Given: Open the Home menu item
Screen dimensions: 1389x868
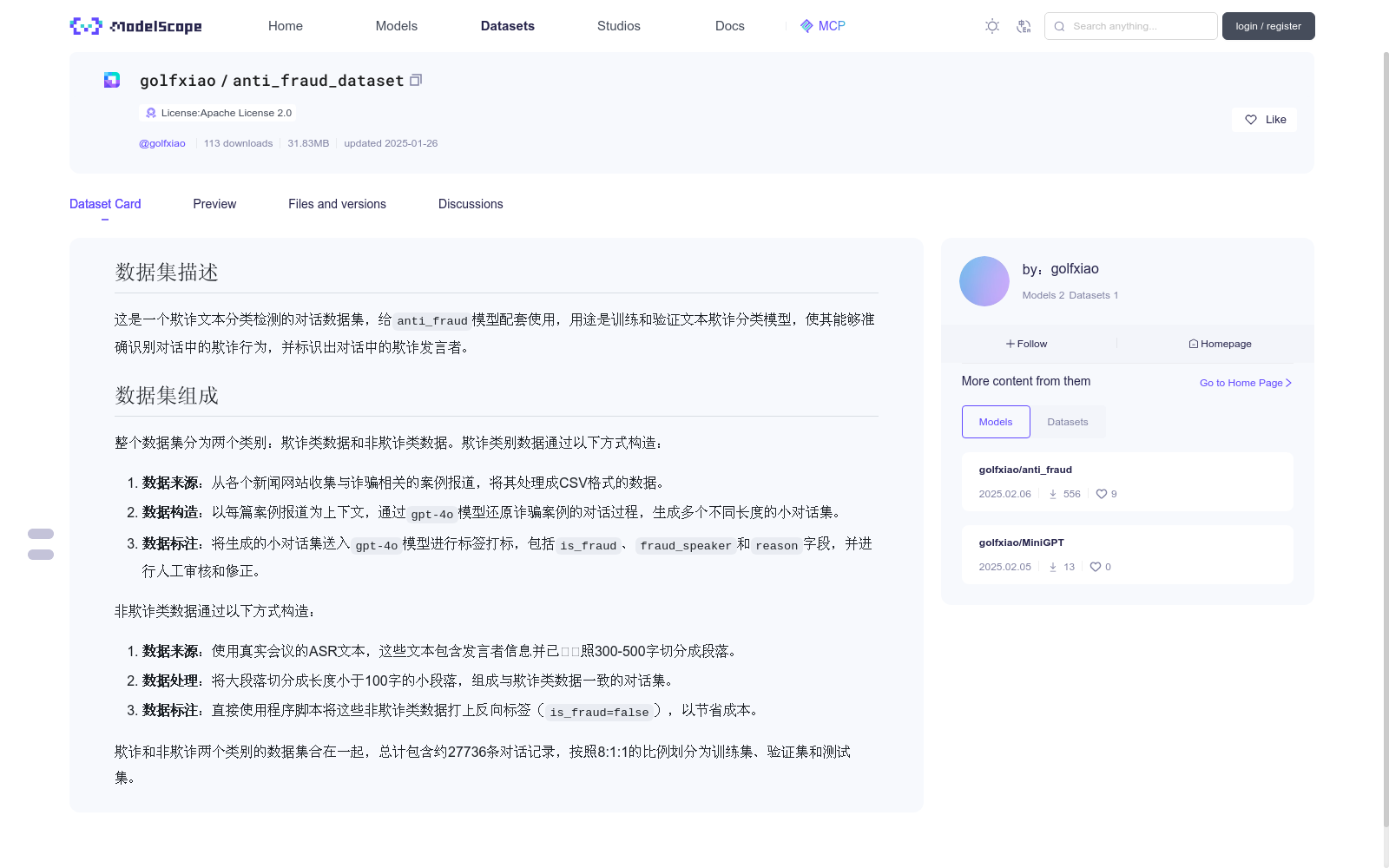Looking at the screenshot, I should [x=286, y=26].
